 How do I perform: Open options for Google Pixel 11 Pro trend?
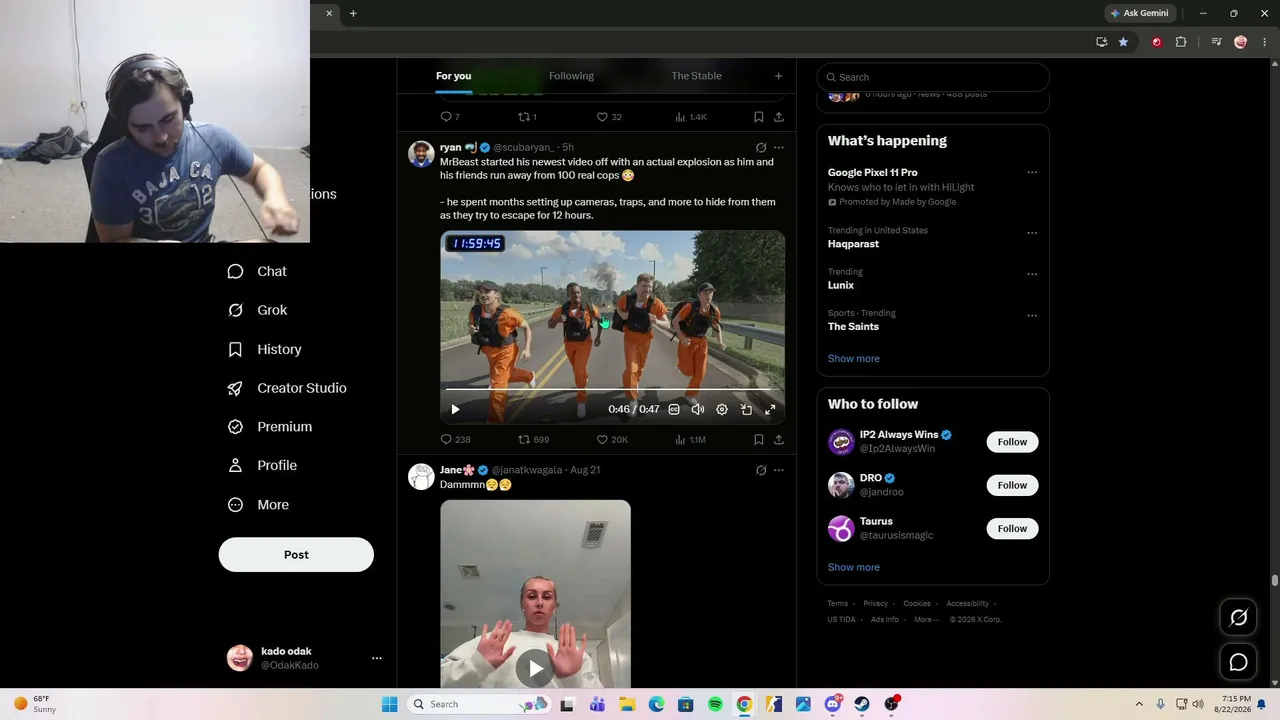click(x=1032, y=172)
